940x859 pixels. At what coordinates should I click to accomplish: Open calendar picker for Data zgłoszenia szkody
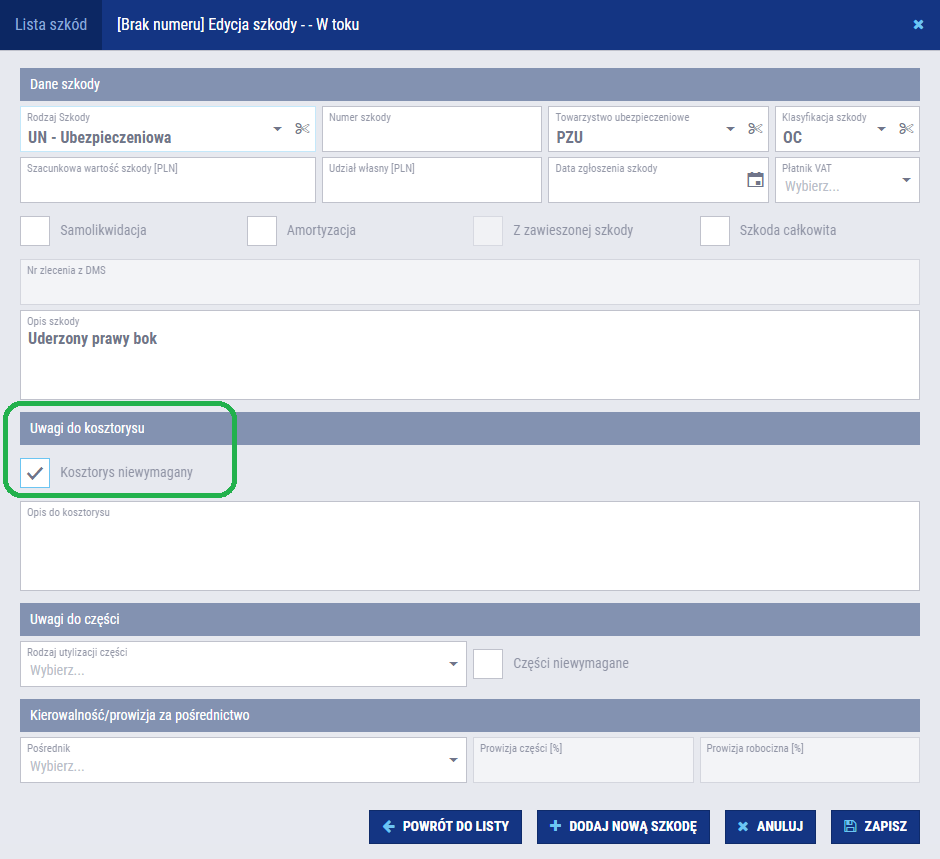click(x=755, y=180)
